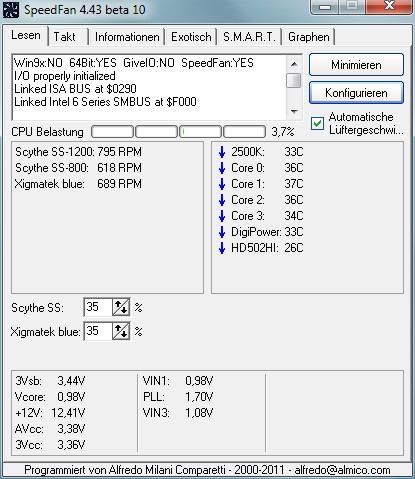
Task: Close the SpeedFan window
Action: (389, 6)
